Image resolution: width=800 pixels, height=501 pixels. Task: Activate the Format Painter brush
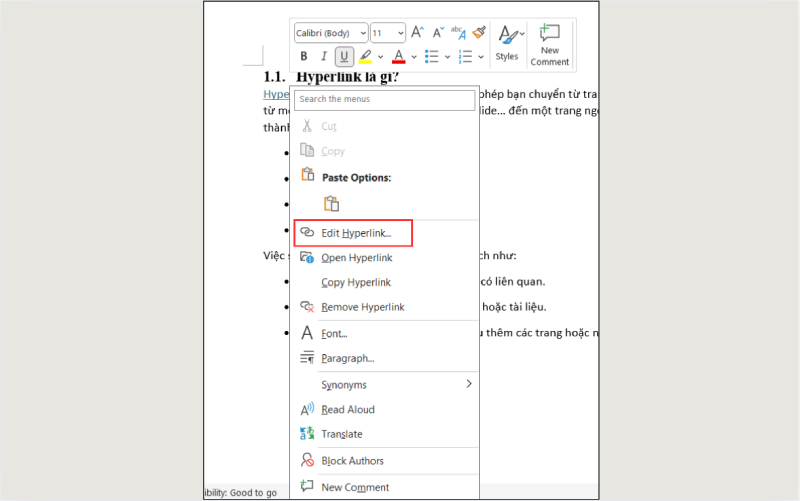479,33
